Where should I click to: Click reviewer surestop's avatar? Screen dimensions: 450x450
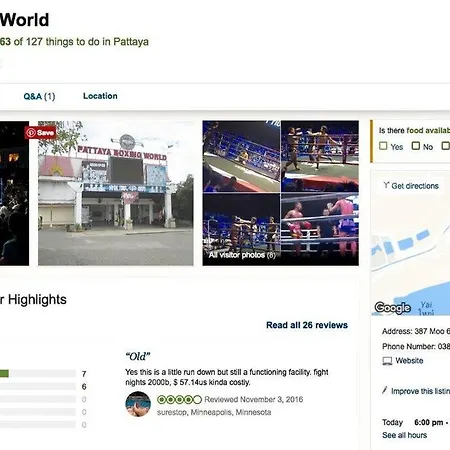pos(138,404)
